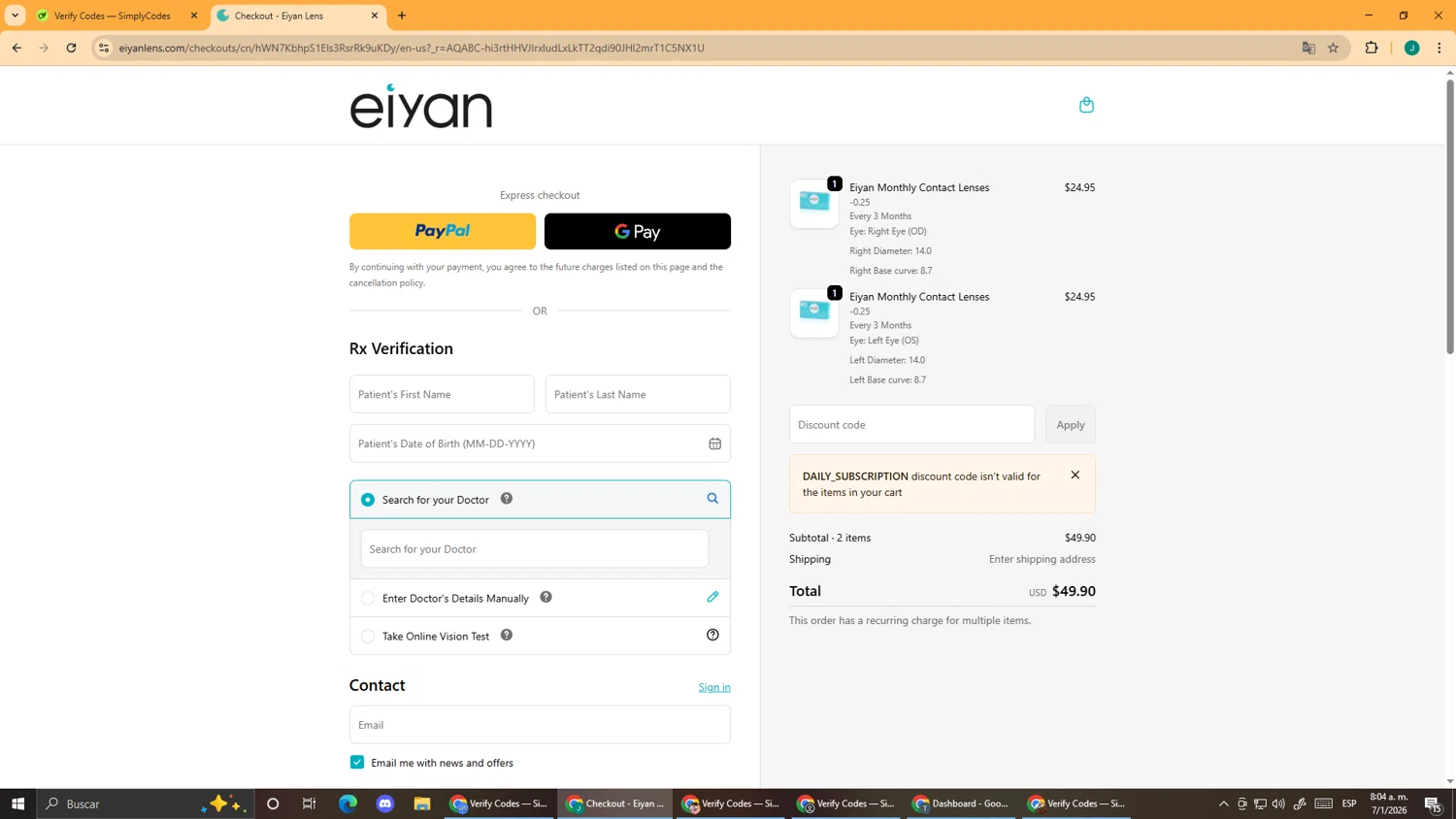Open a new browser tab
The height and width of the screenshot is (819, 1456).
(x=402, y=16)
